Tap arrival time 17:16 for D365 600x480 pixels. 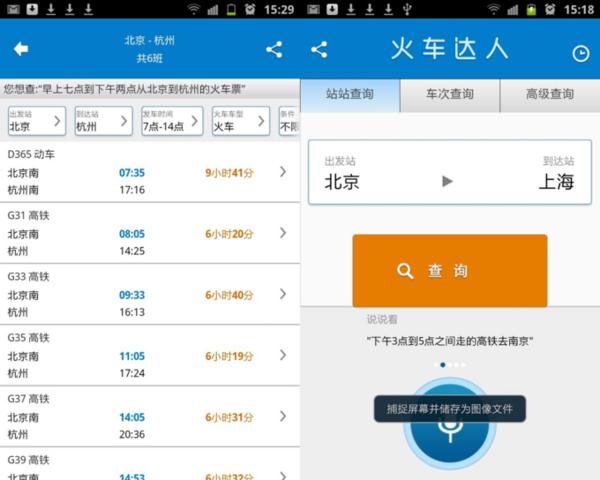132,190
